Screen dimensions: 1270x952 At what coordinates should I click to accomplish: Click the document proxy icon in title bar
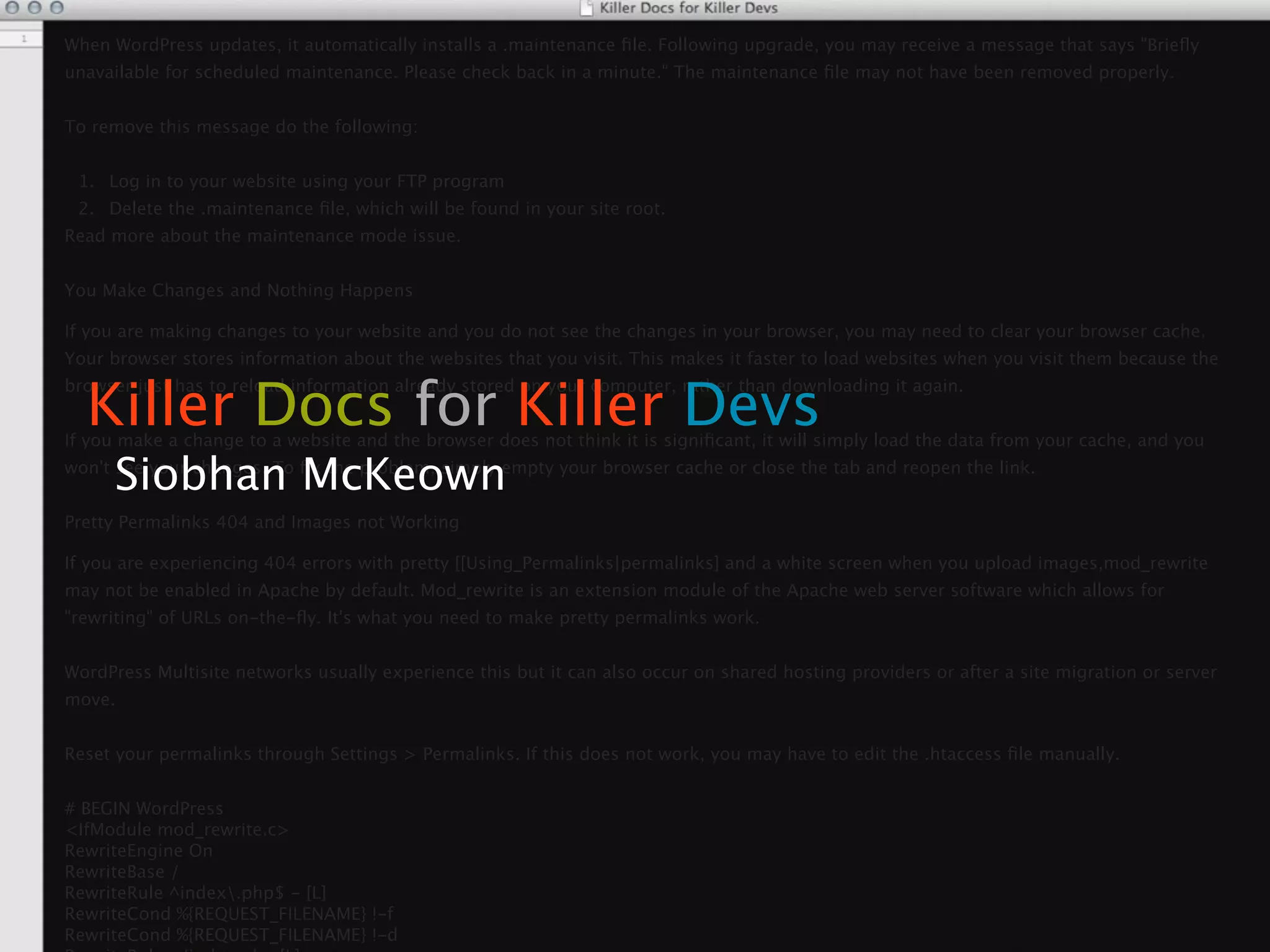[586, 8]
